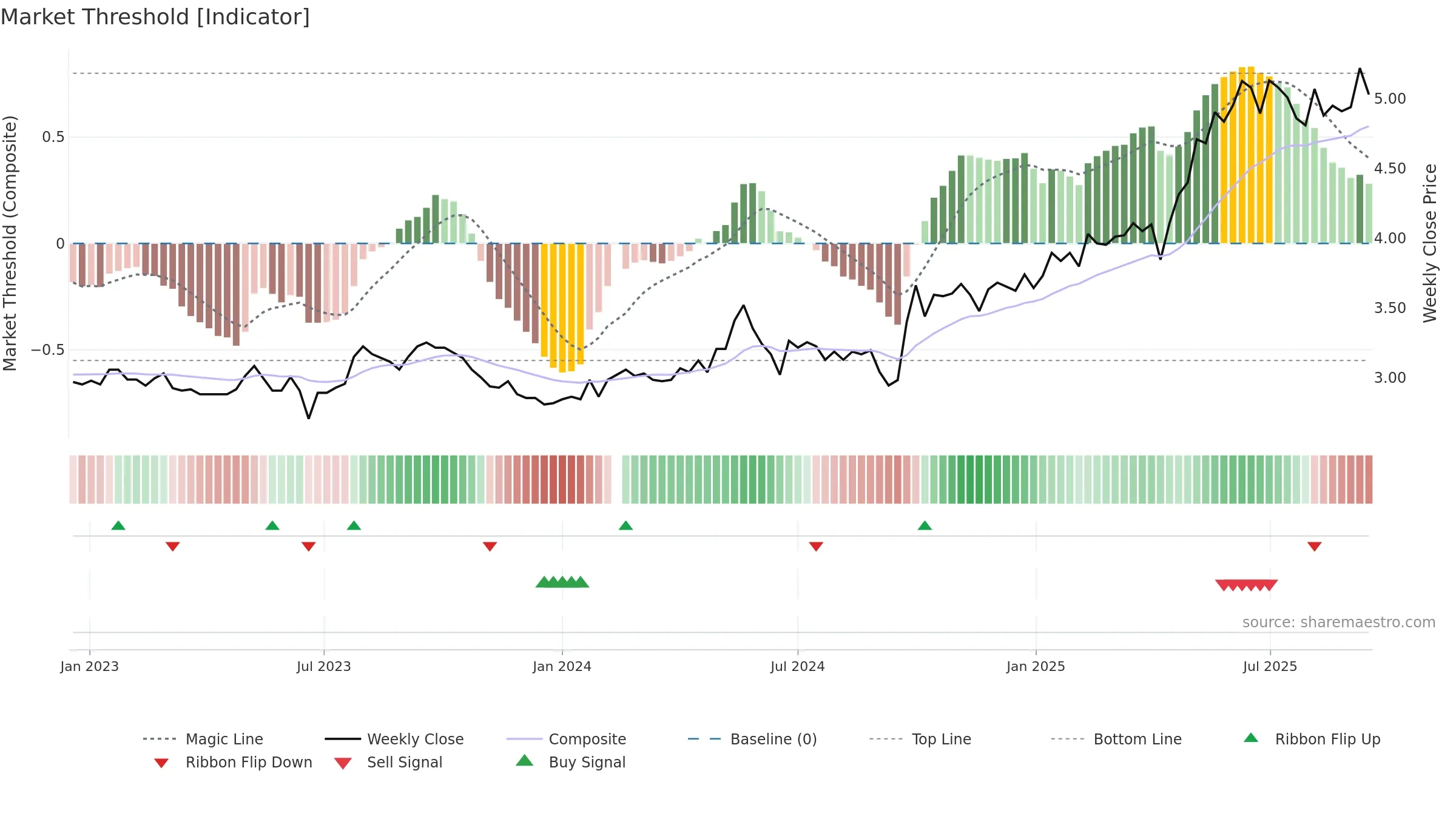This screenshot has width=1456, height=819.
Task: Toggle the Buy Signal legend entry
Action: tap(570, 762)
